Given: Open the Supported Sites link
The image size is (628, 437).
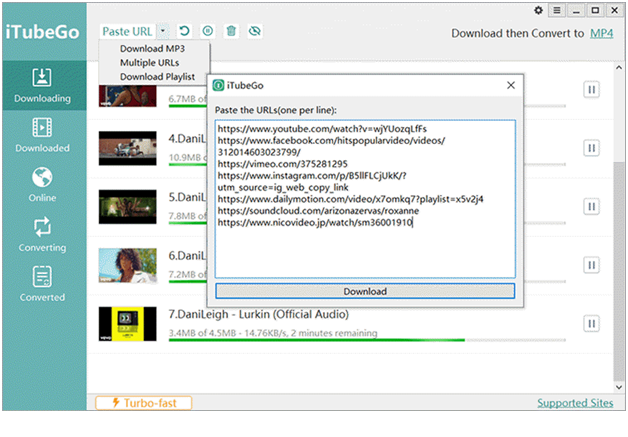Looking at the screenshot, I should (x=575, y=403).
